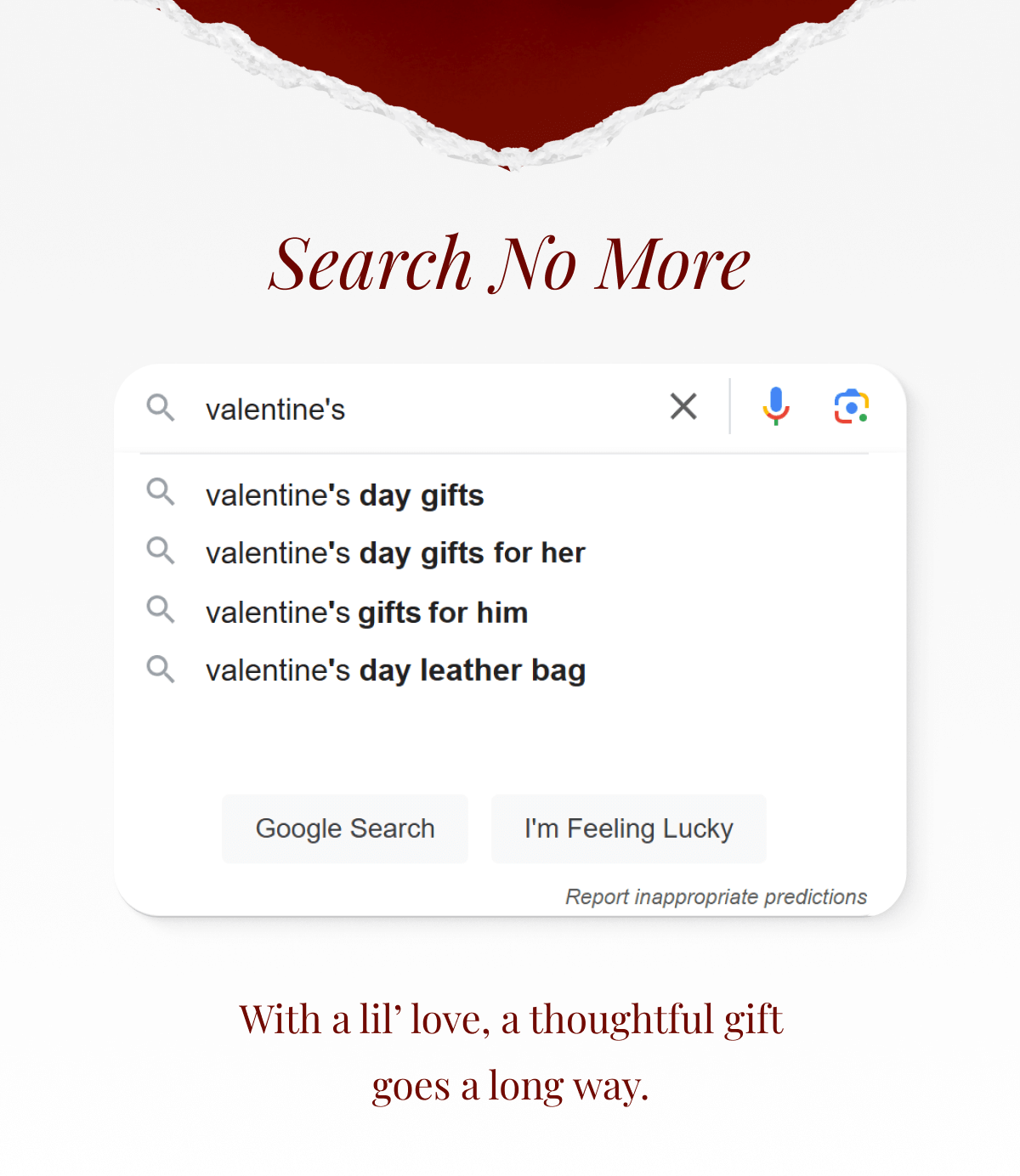Open 'Report inappropriate predictions'

click(716, 896)
